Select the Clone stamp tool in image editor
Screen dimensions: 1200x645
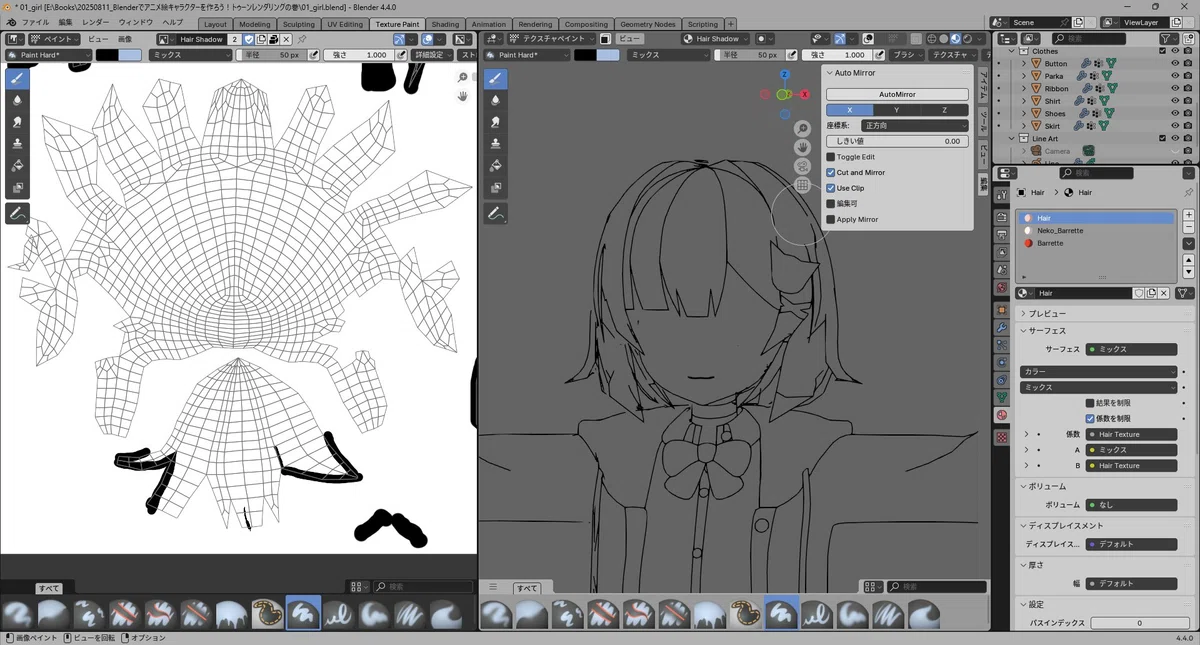(x=17, y=144)
